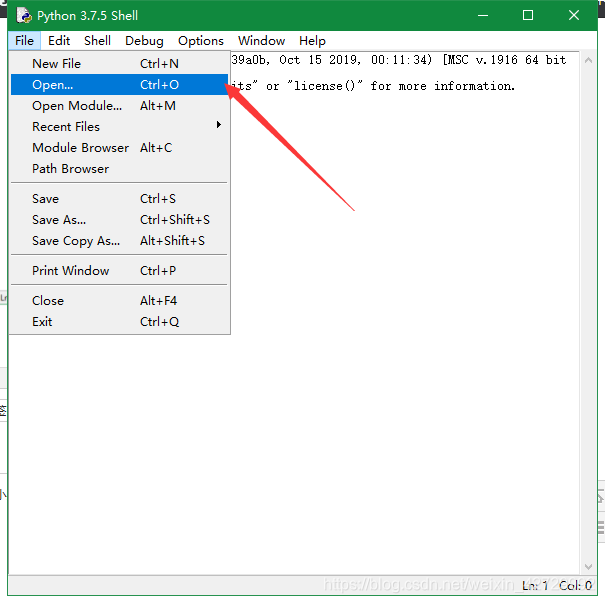
Task: Click the scrollbar down arrow
Action: pyautogui.click(x=588, y=566)
